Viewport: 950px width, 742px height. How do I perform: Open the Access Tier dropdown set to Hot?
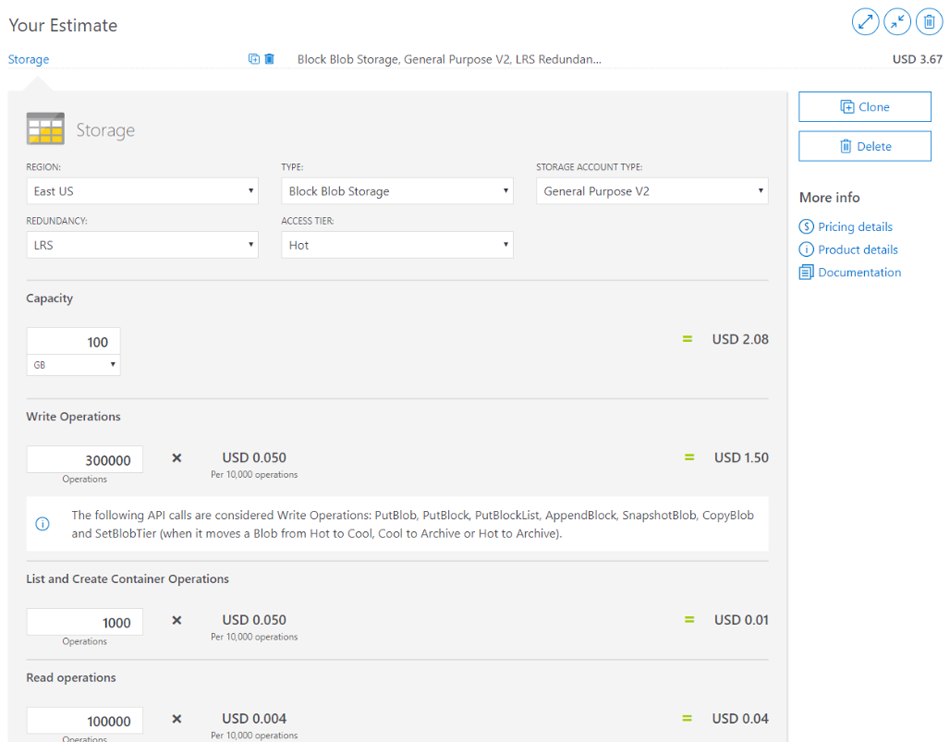coord(397,245)
